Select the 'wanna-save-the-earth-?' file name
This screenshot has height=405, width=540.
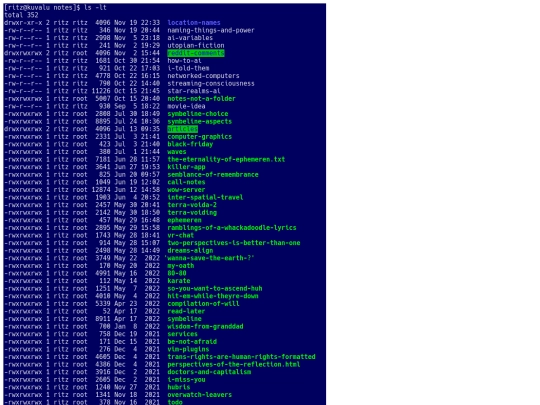(209, 258)
